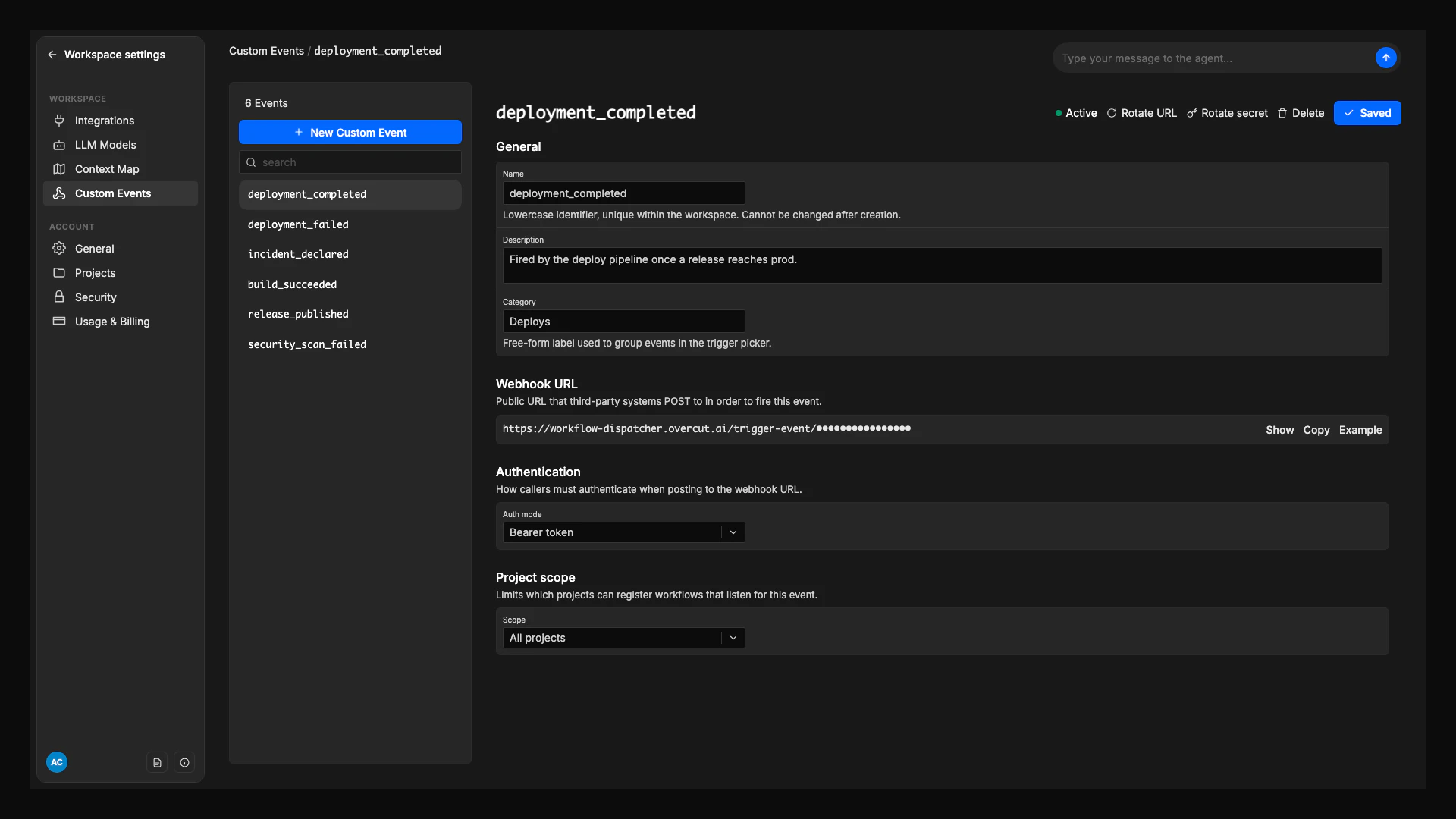Show the hidden webhook URL
Image resolution: width=1456 pixels, height=819 pixels.
[x=1279, y=430]
